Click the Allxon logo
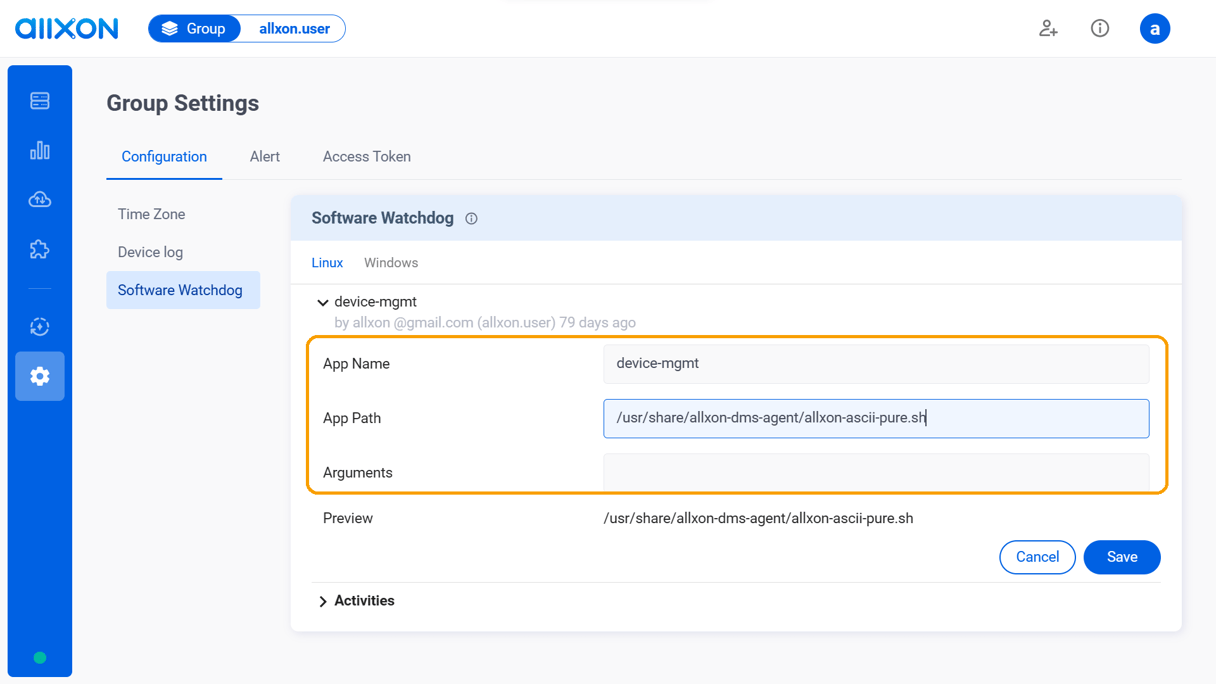The image size is (1216, 684). click(x=66, y=28)
